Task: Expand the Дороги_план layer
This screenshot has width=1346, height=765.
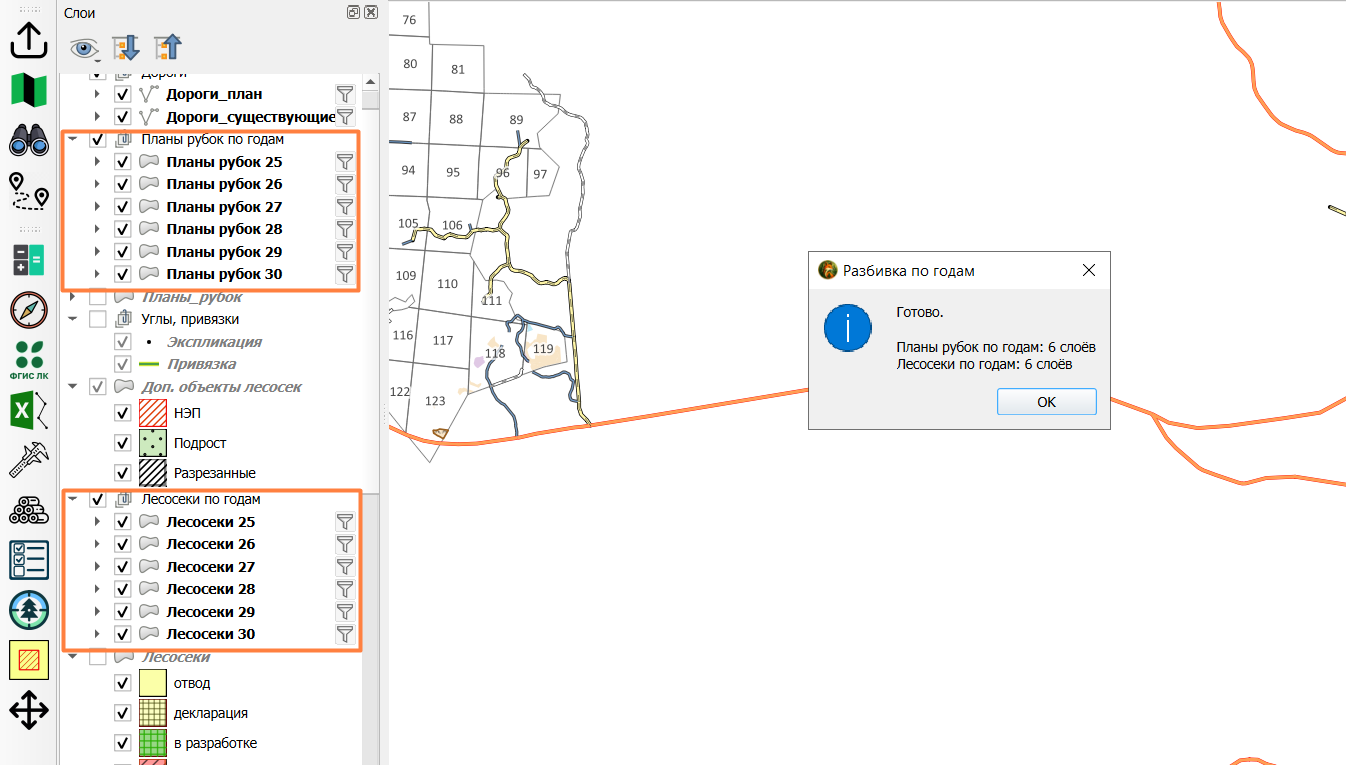Action: [97, 94]
